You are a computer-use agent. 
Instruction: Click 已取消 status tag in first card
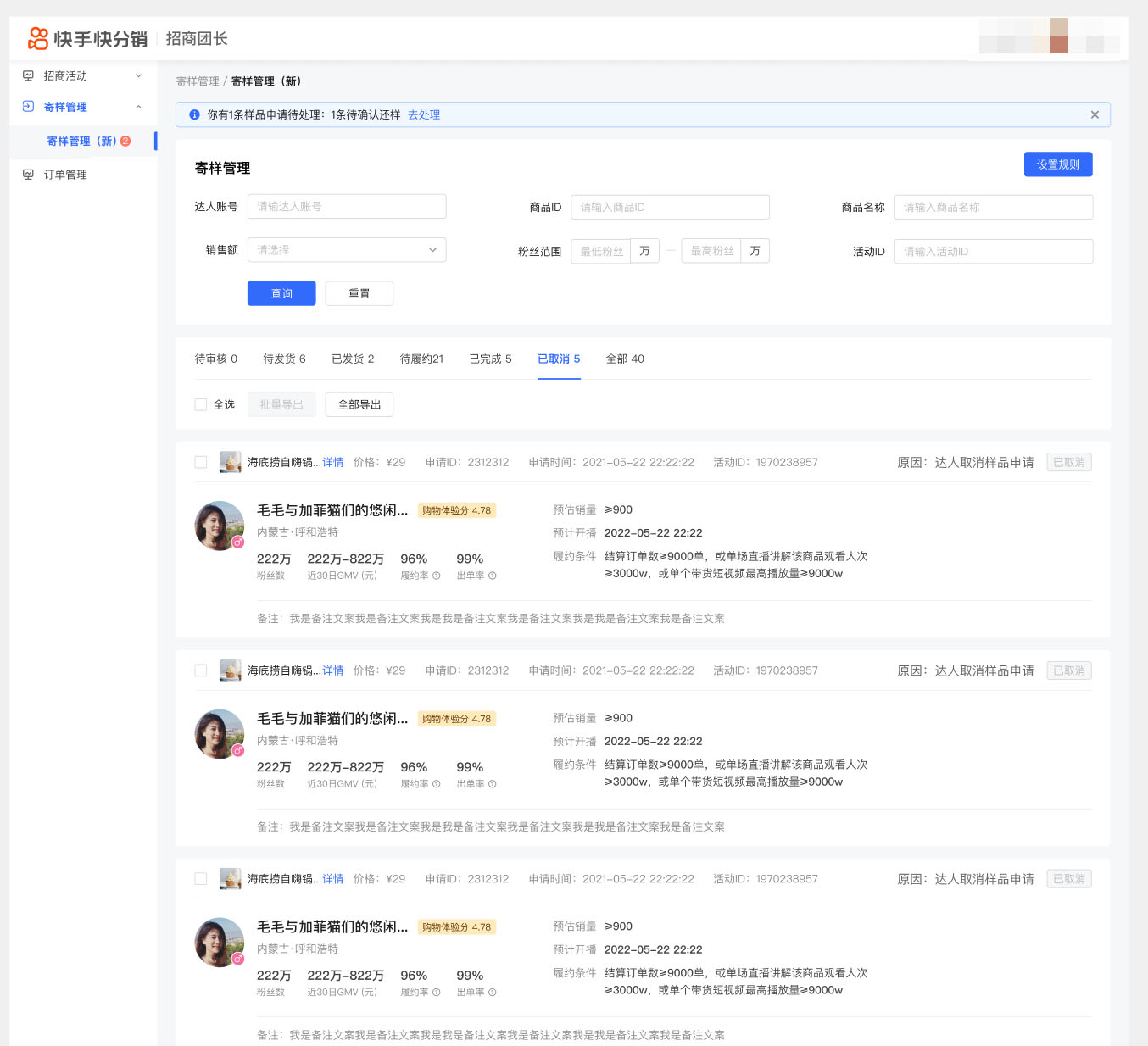pyautogui.click(x=1069, y=462)
